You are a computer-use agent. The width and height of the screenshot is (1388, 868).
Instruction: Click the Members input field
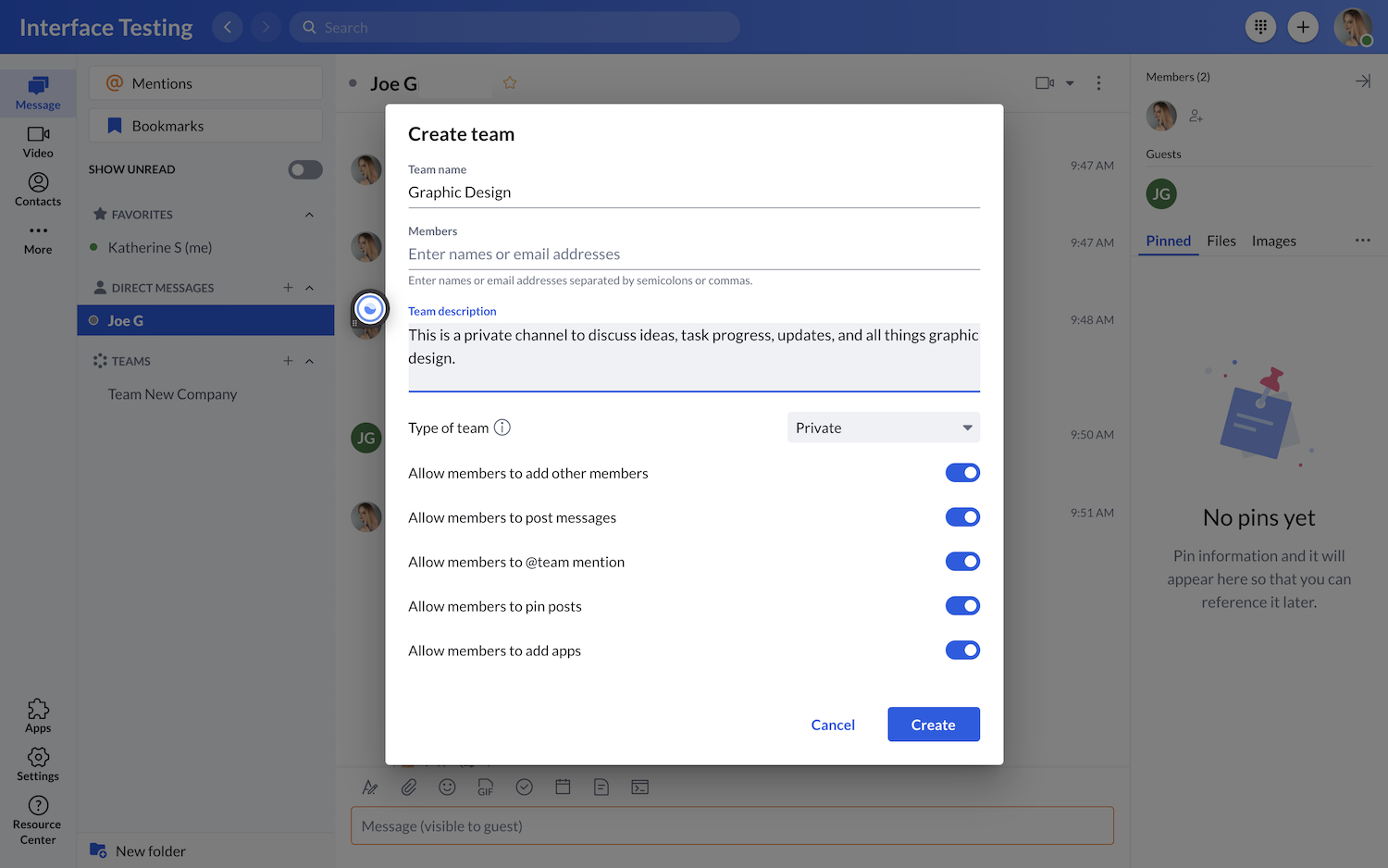(x=694, y=254)
